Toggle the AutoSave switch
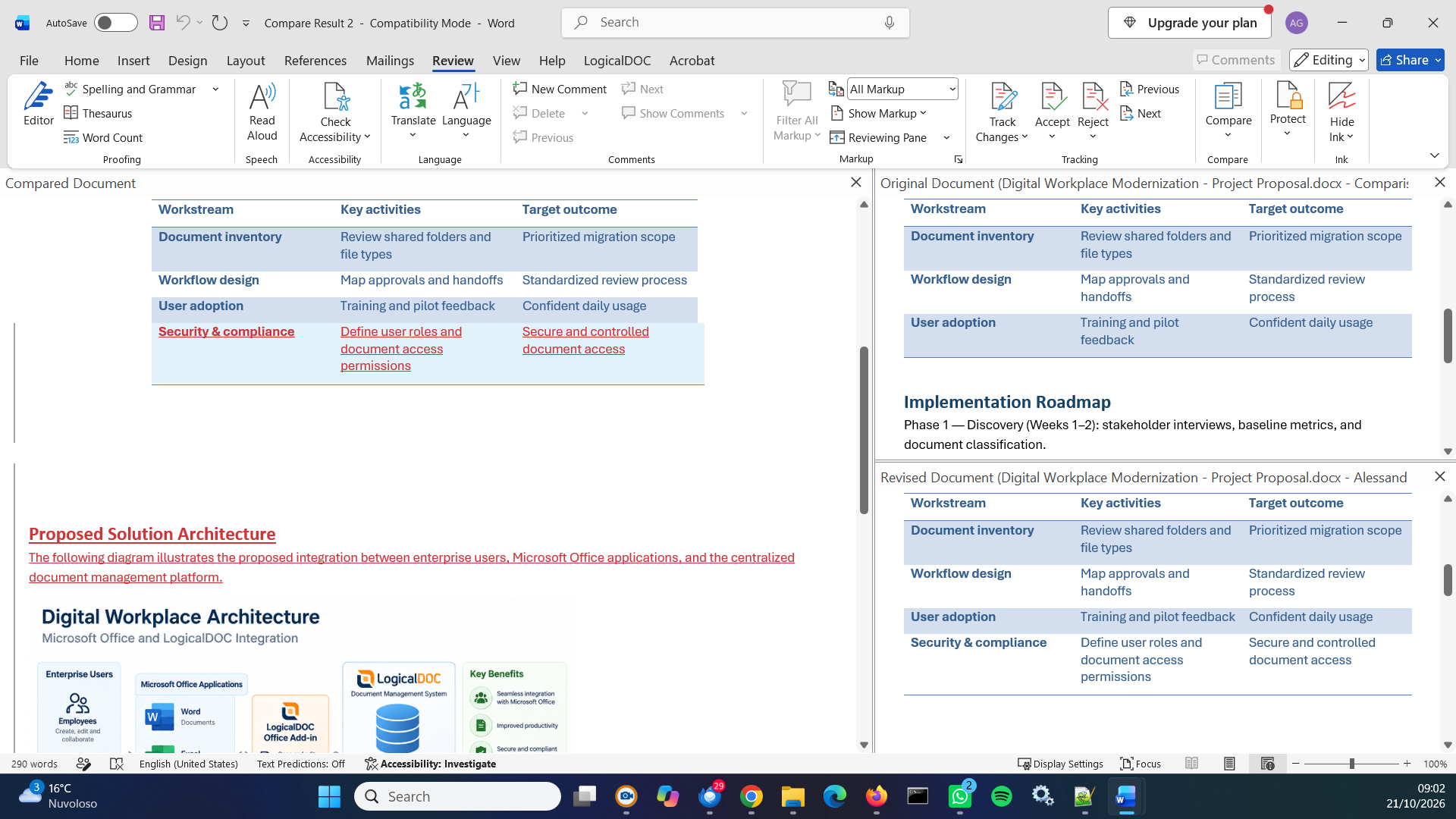 coord(115,23)
